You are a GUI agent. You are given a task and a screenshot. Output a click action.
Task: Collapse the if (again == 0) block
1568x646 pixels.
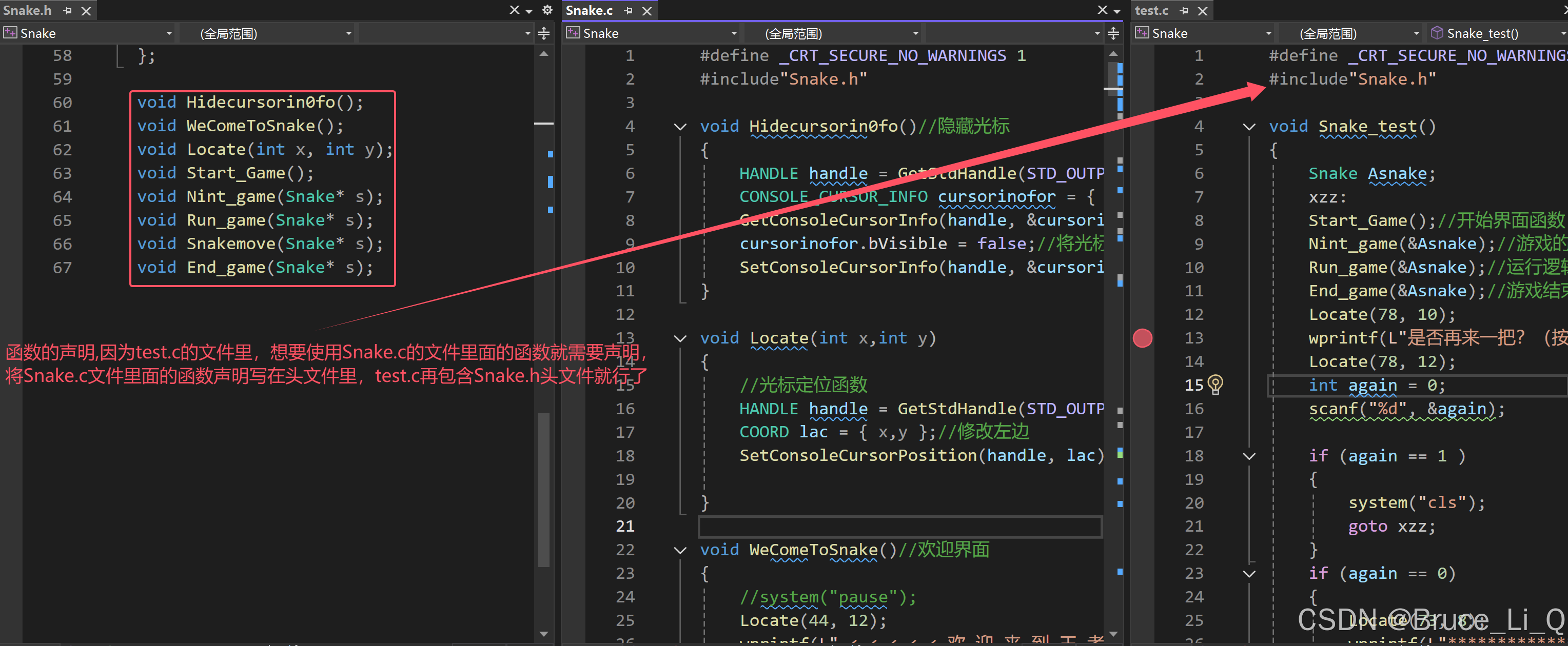coord(1249,574)
